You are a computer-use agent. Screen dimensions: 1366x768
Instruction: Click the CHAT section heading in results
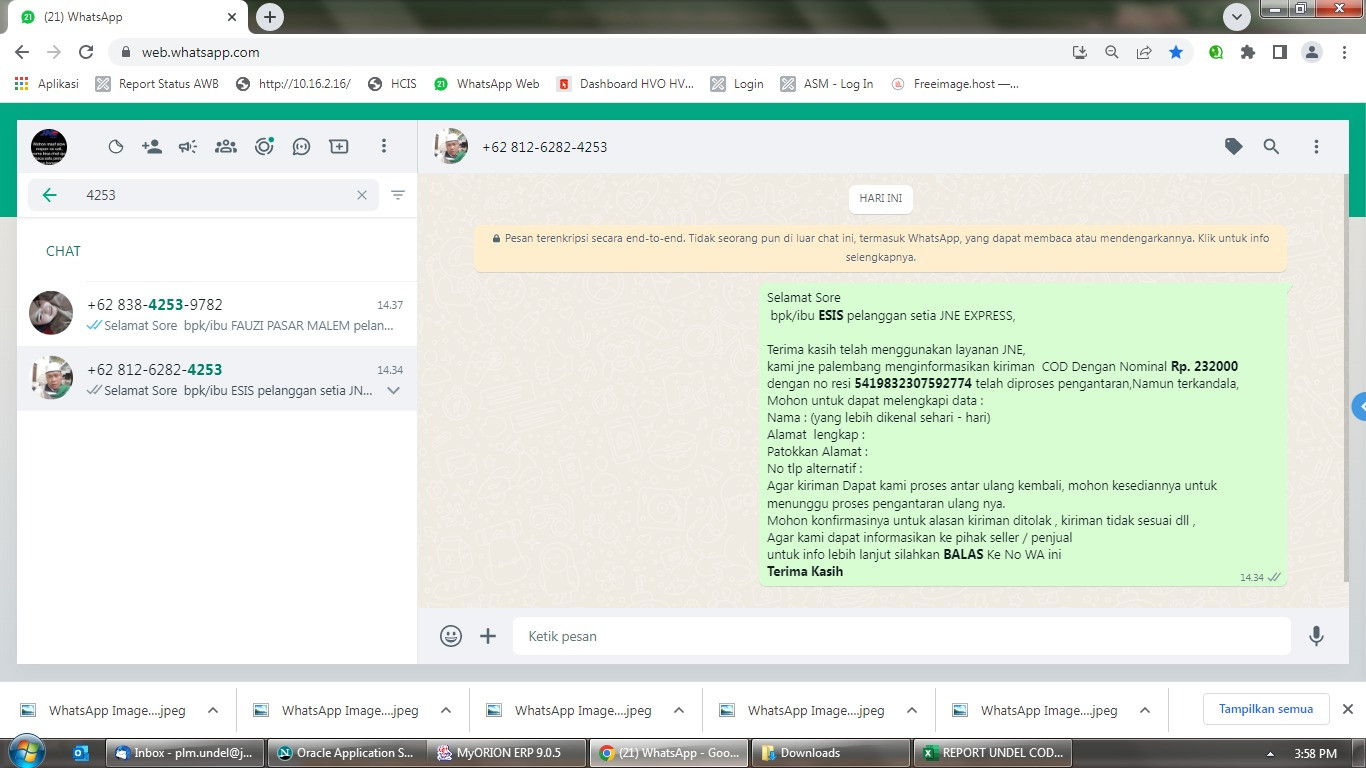click(x=63, y=251)
